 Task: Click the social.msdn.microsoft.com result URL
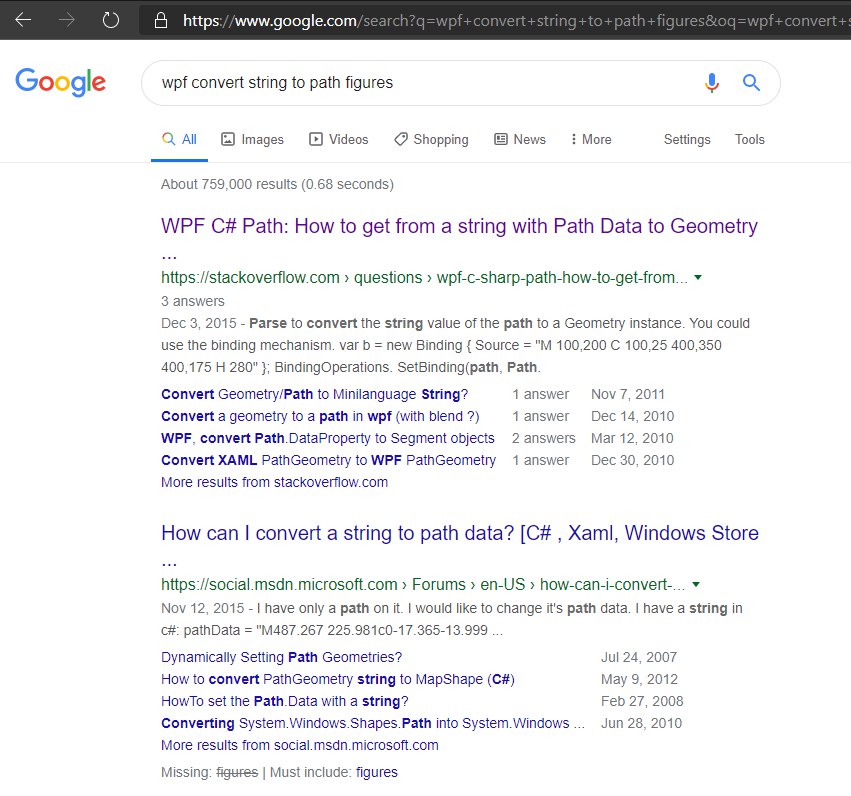pyautogui.click(x=423, y=584)
